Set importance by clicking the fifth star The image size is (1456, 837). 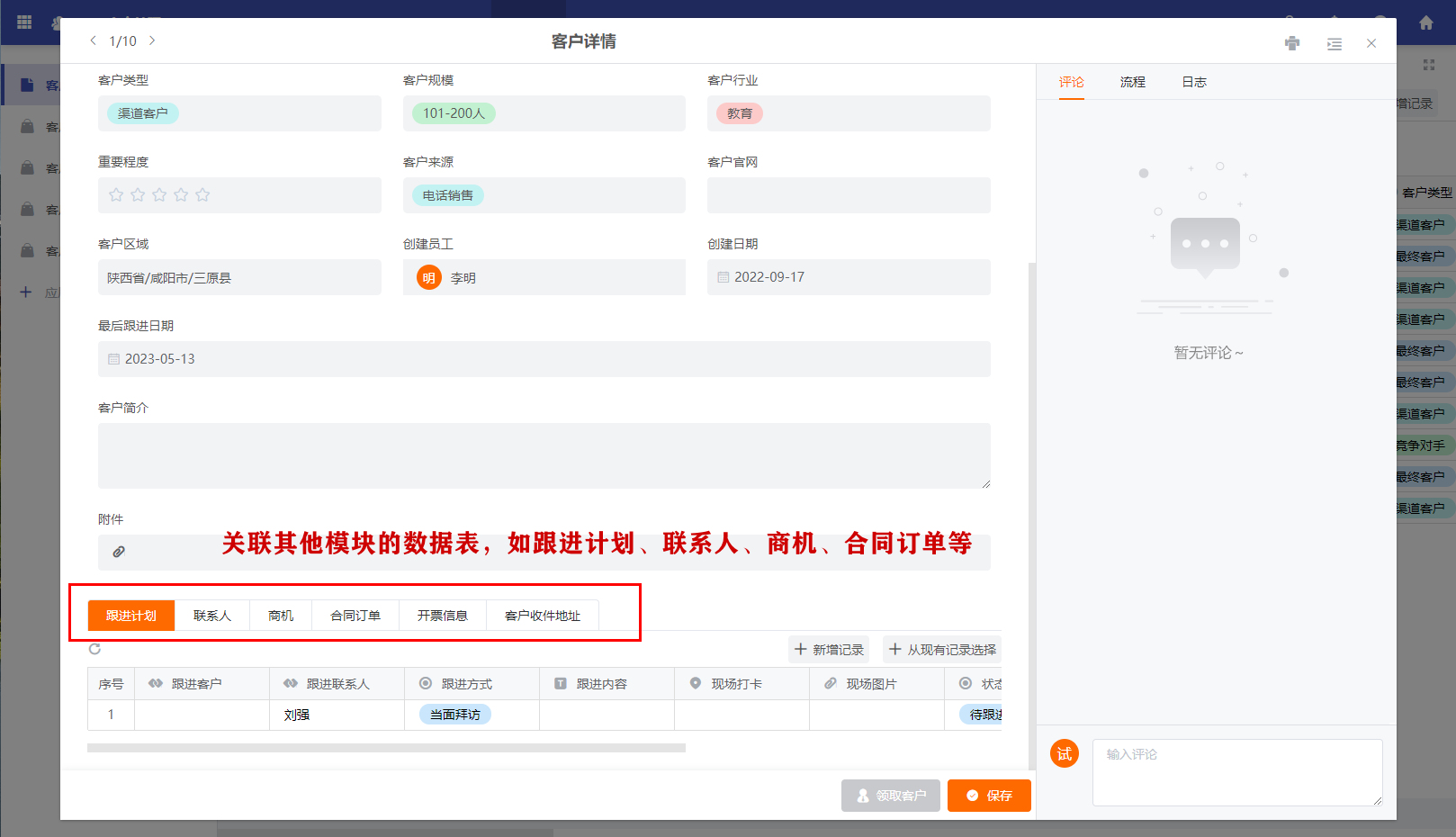click(202, 193)
